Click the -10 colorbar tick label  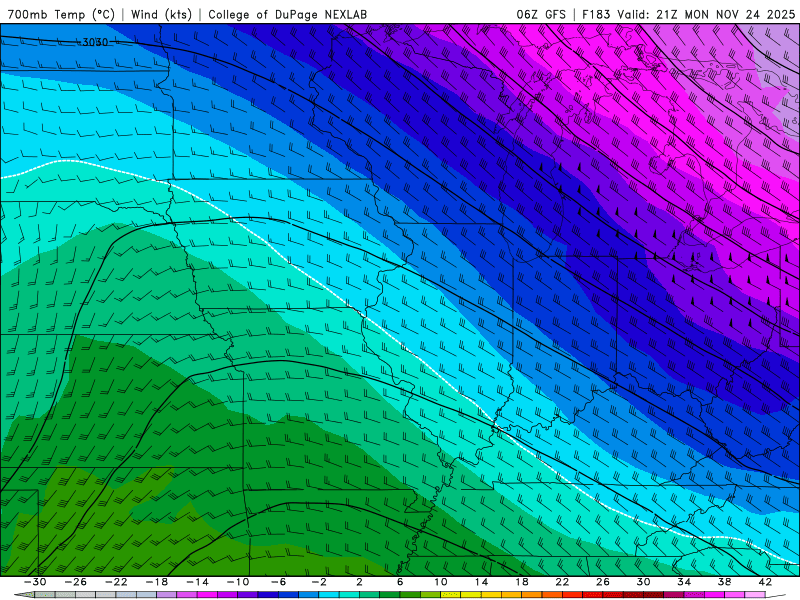[238, 582]
